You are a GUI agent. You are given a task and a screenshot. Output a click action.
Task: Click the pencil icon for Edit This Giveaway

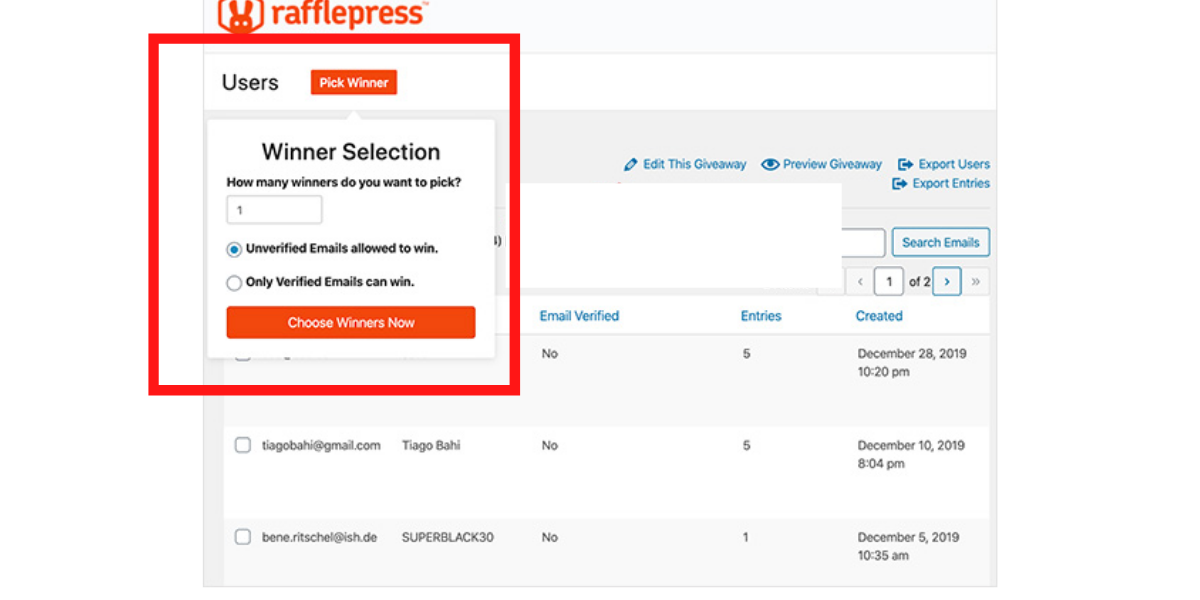point(630,164)
